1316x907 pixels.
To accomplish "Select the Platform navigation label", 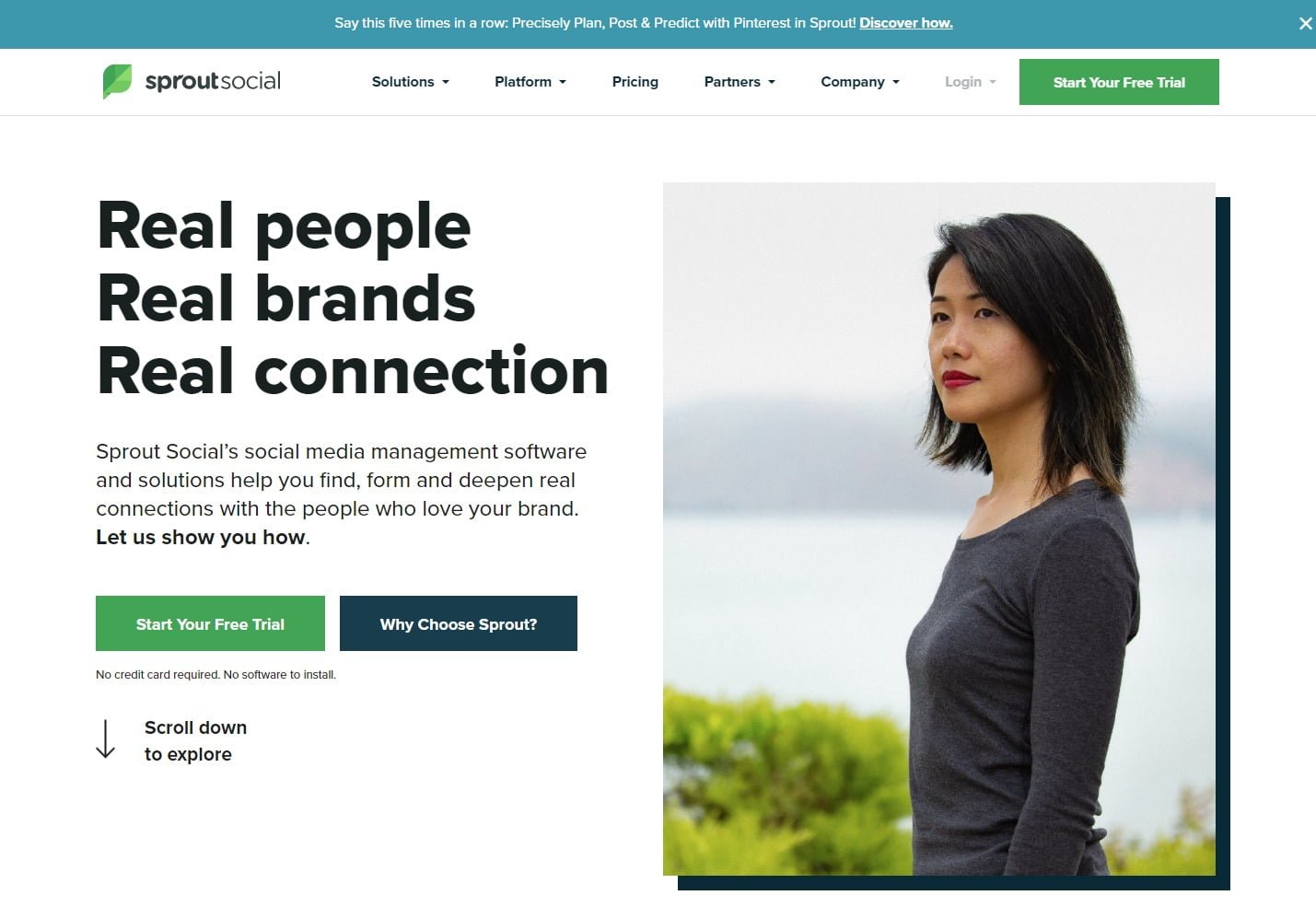I will pos(523,82).
